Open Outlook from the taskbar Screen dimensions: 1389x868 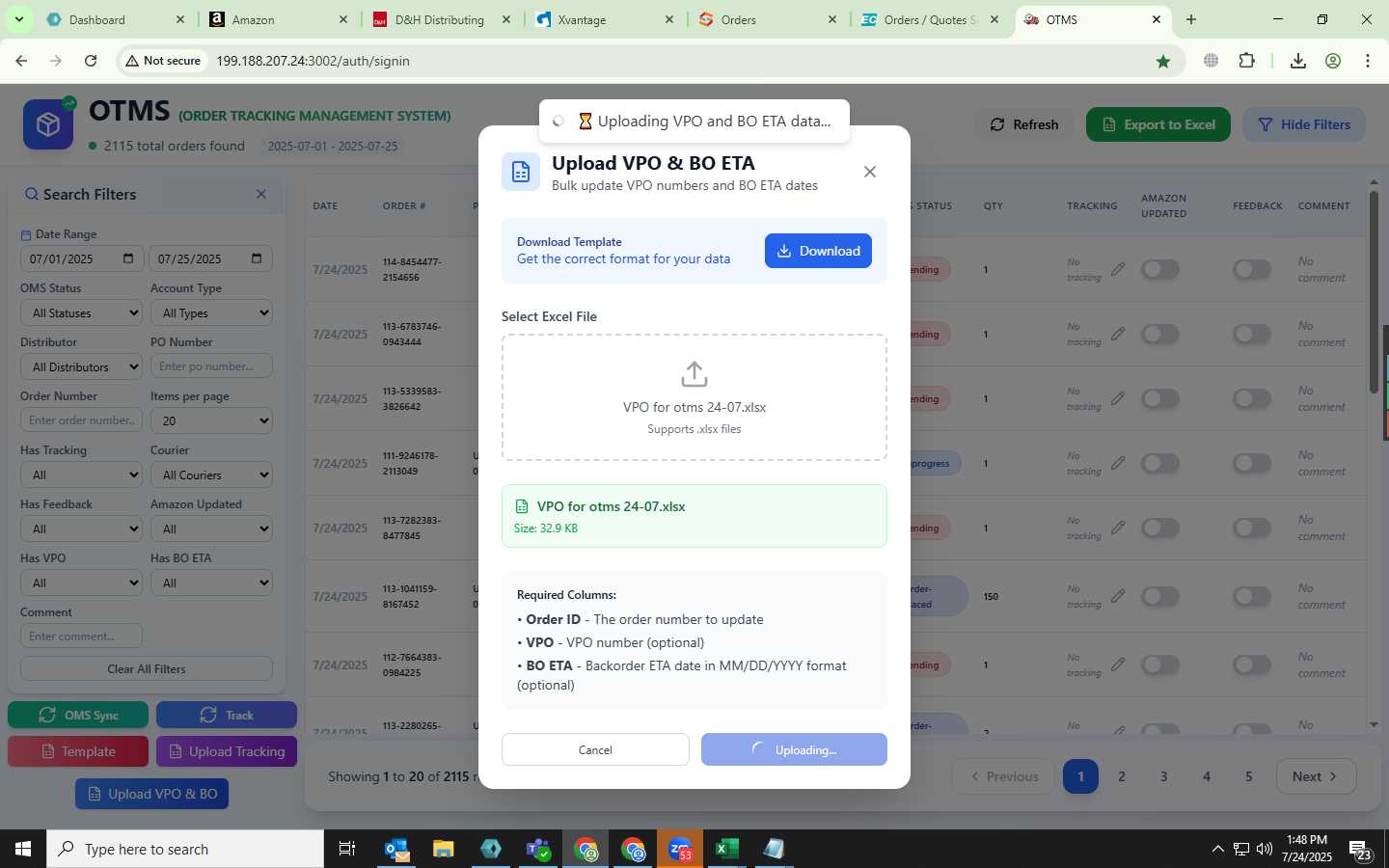tap(396, 849)
